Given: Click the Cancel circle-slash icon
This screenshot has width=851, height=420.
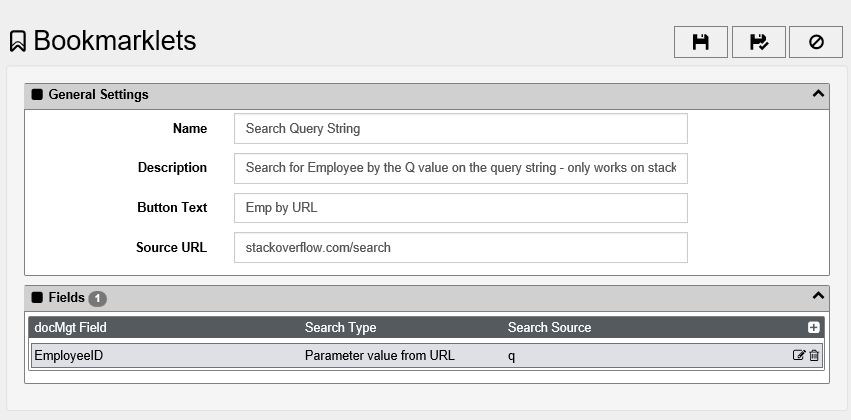Looking at the screenshot, I should coord(816,42).
